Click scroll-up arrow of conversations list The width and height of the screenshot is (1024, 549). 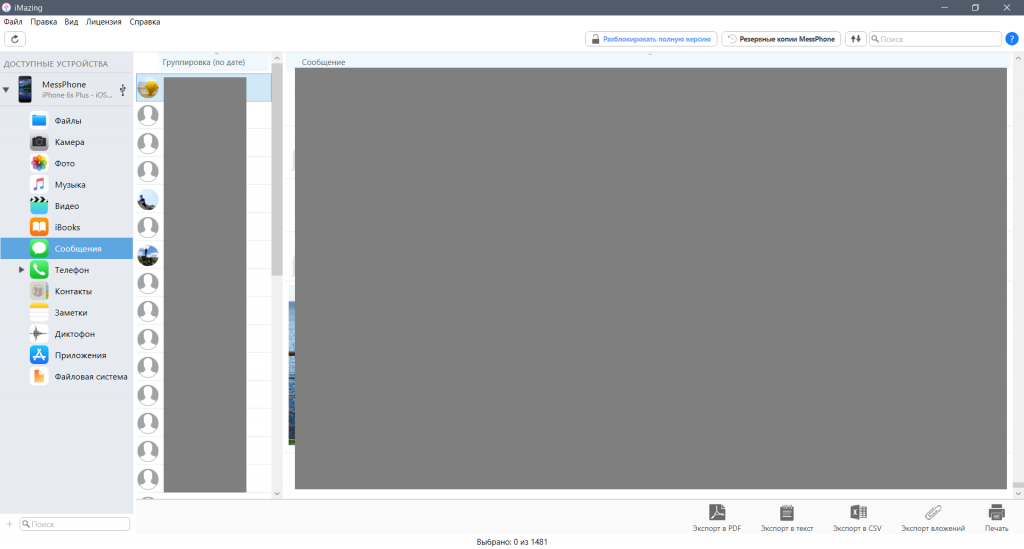pos(277,59)
